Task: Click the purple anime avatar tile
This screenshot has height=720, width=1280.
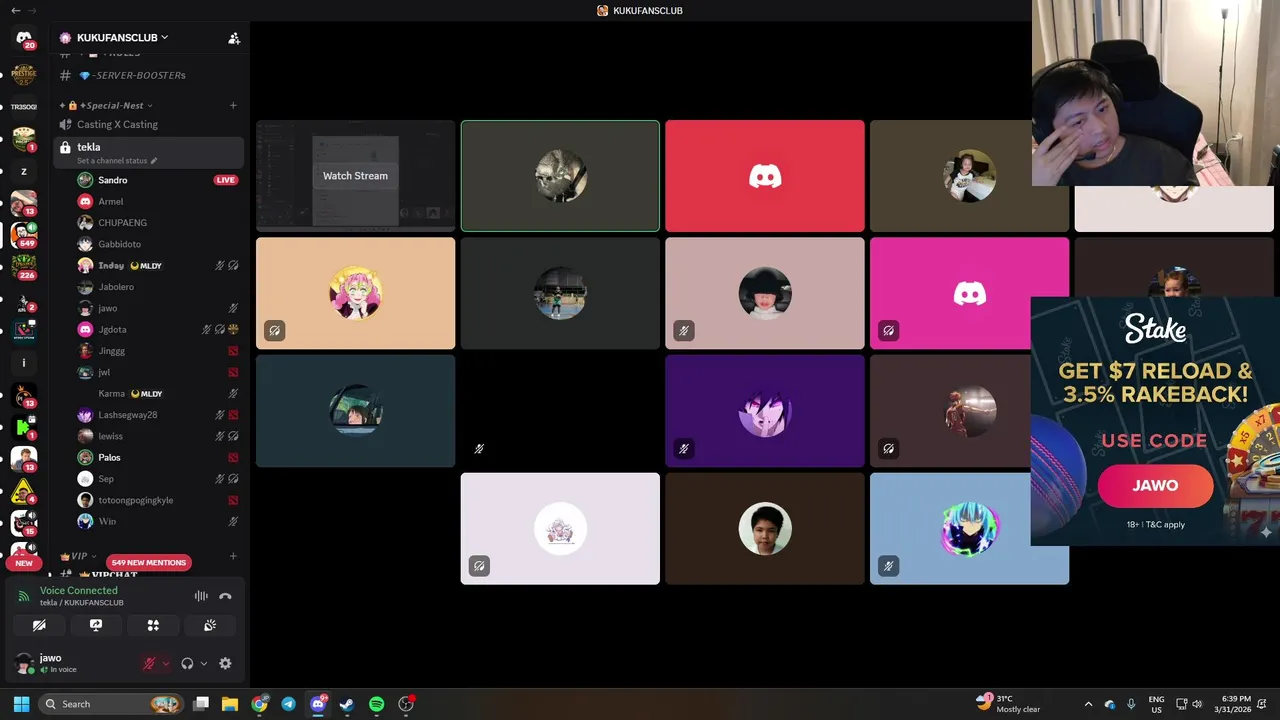Action: click(x=765, y=411)
